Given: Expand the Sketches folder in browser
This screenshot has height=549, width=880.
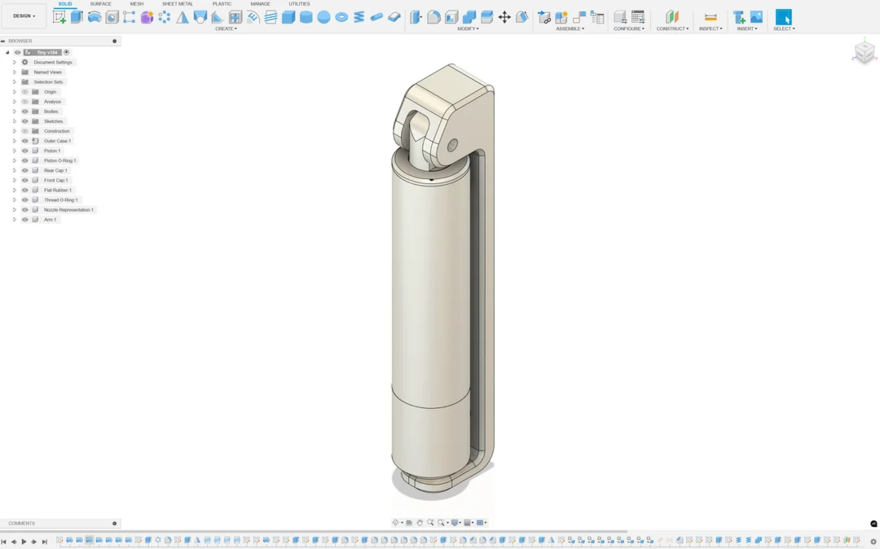Looking at the screenshot, I should point(14,121).
